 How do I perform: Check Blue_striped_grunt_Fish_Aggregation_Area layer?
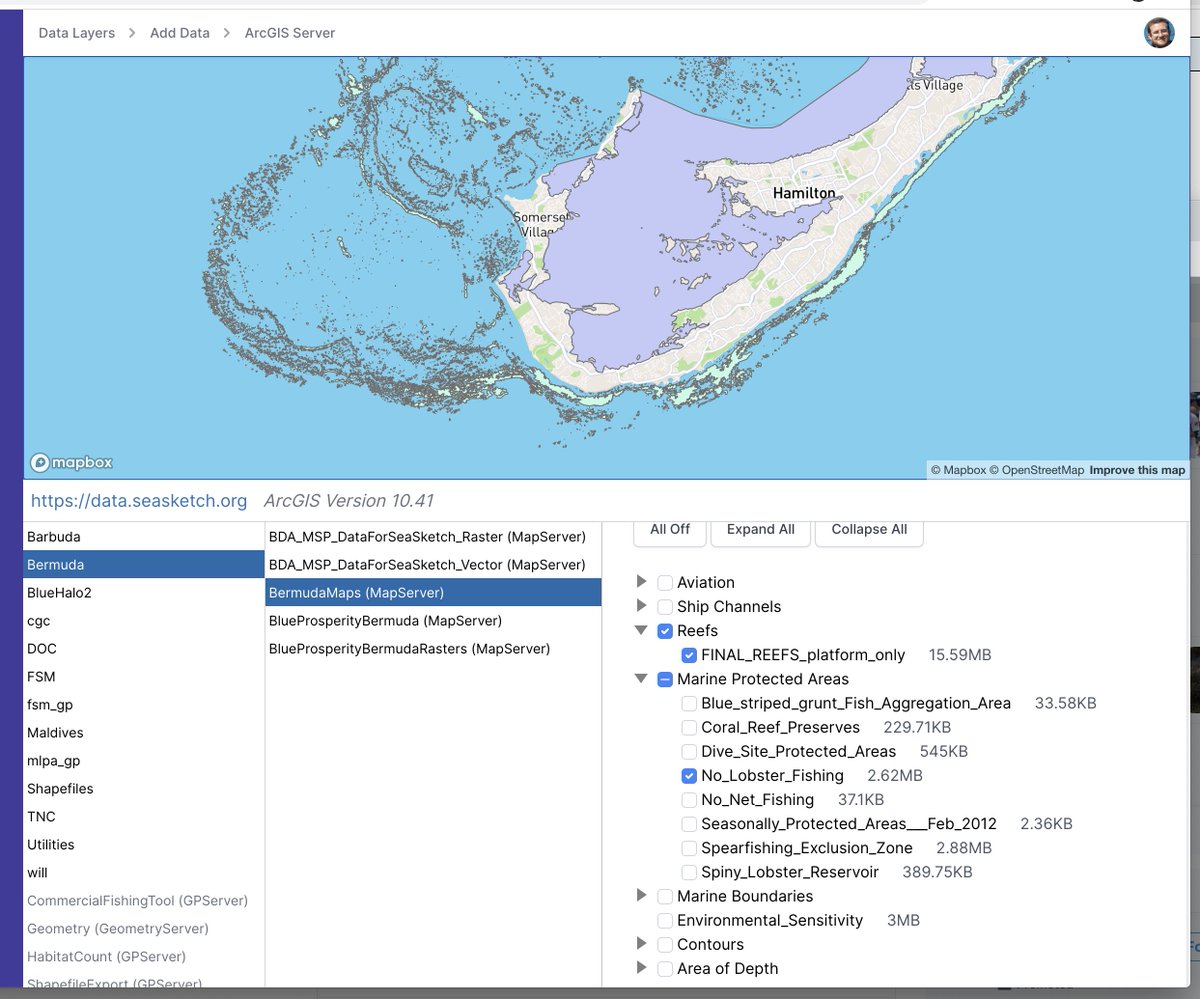pos(689,703)
